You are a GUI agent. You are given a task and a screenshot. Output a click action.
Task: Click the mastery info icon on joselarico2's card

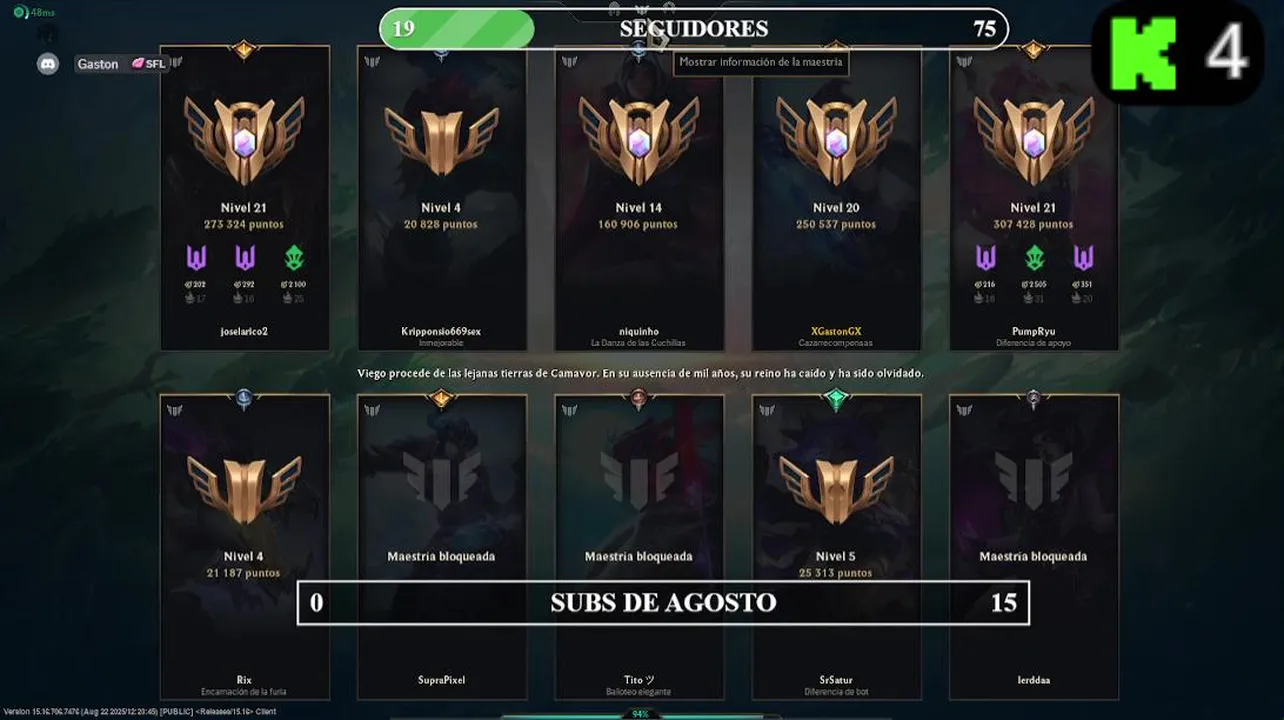tap(175, 62)
